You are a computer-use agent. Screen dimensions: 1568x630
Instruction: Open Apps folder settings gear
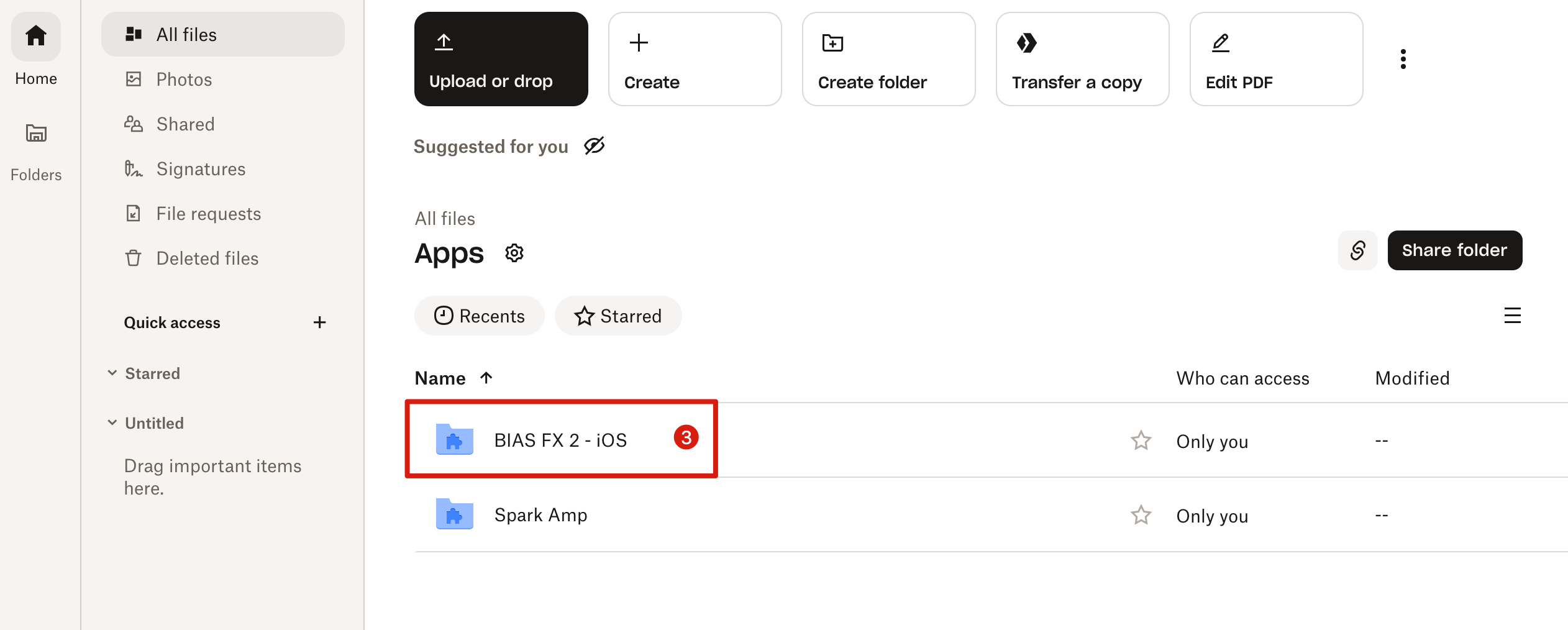tap(514, 253)
